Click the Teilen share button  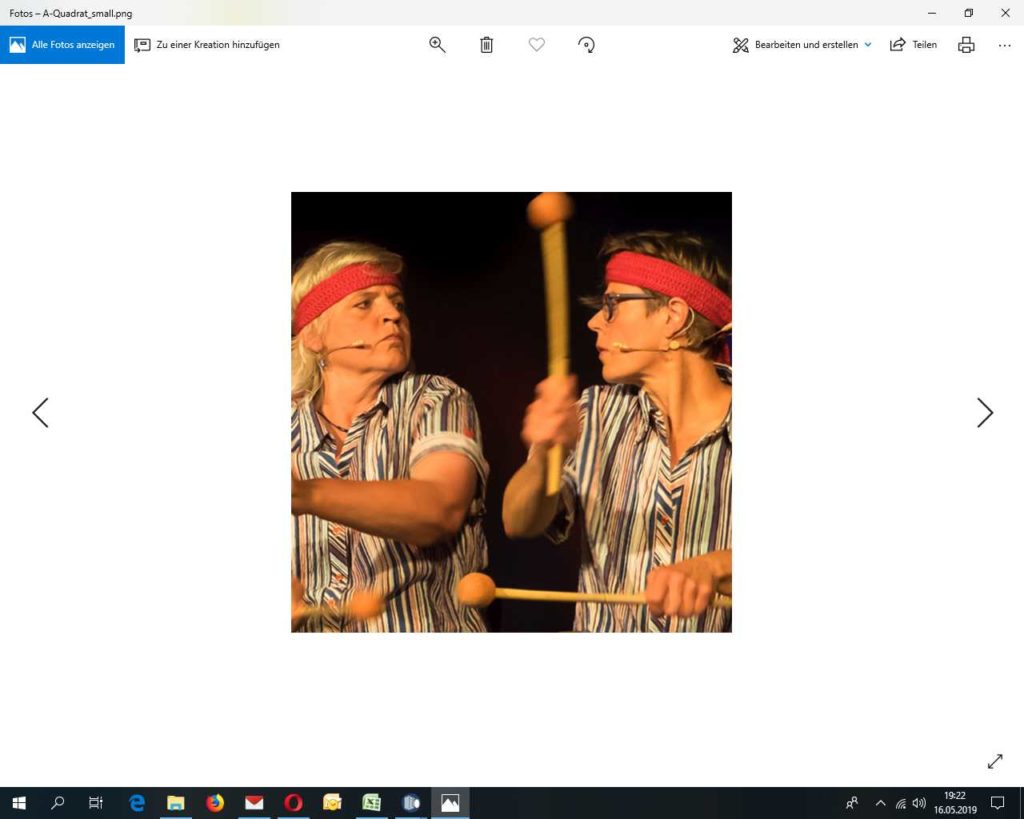click(914, 44)
